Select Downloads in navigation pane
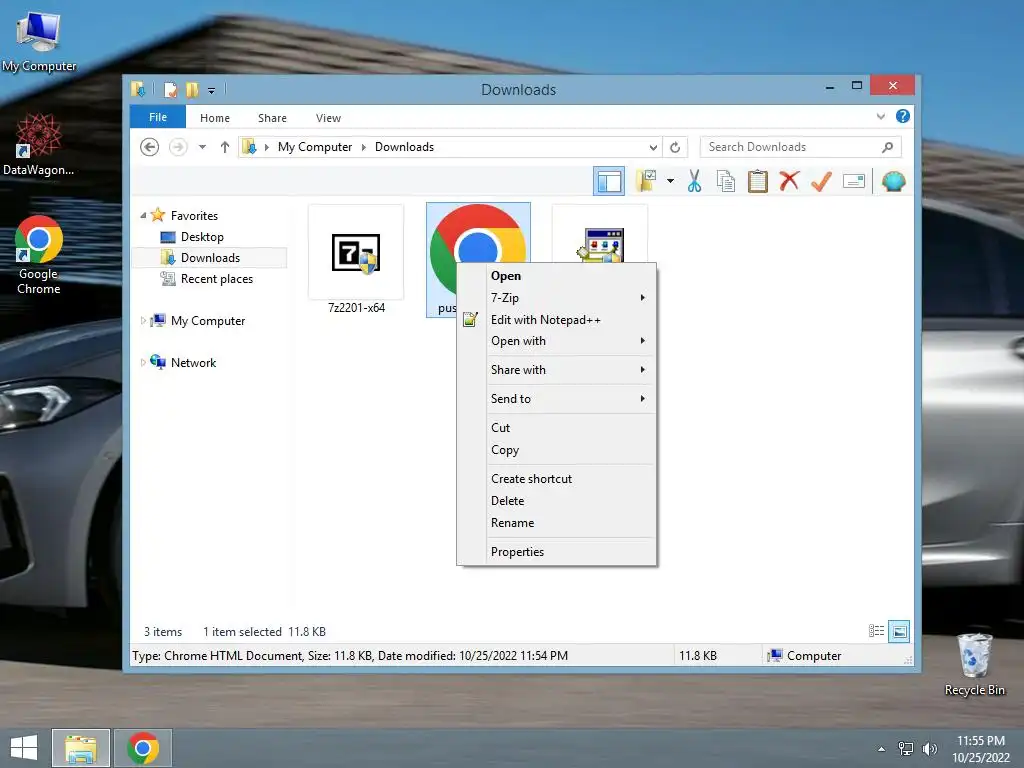The image size is (1024, 768). point(210,257)
